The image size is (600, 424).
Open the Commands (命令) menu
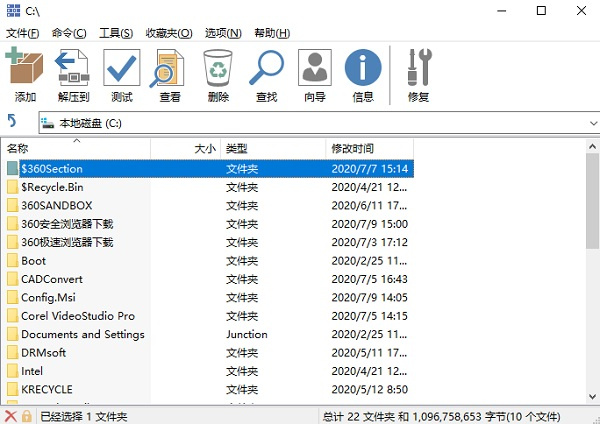(x=69, y=33)
